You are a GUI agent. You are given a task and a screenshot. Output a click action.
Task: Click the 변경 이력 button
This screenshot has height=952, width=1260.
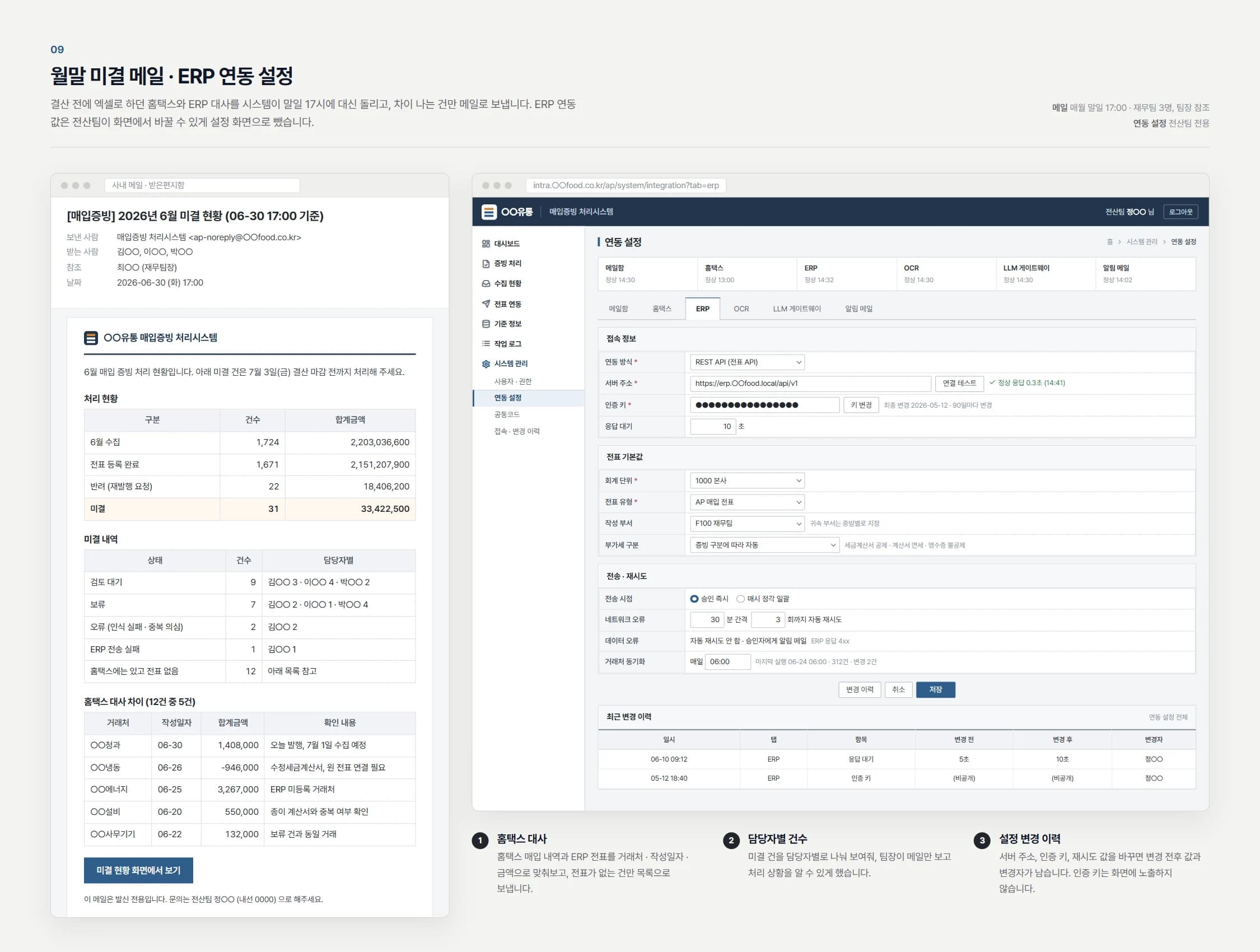[860, 690]
